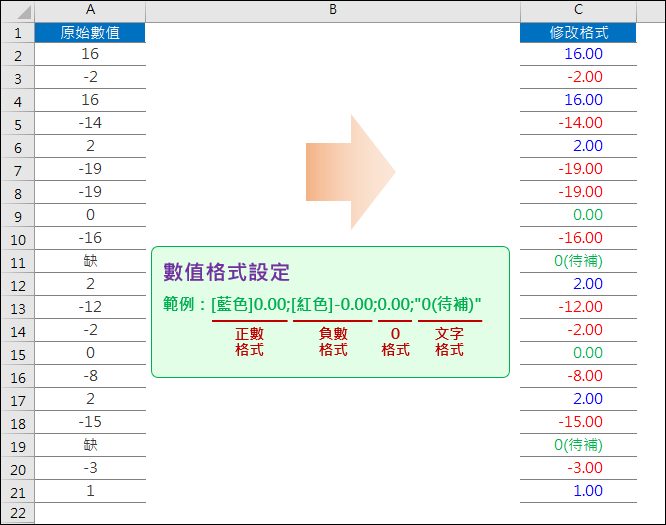Select cell A11 containing 缺

tap(90, 261)
